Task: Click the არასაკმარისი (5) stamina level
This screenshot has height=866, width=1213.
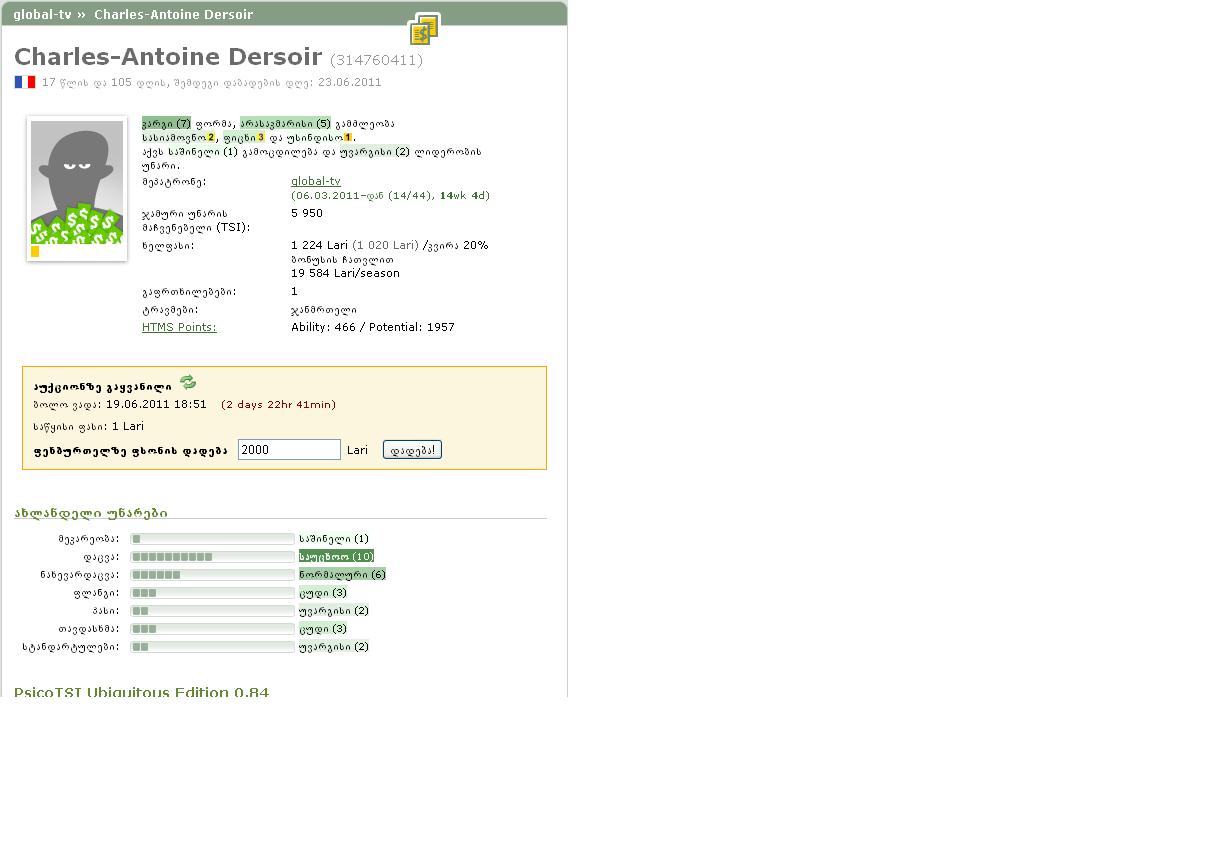Action: click(285, 124)
